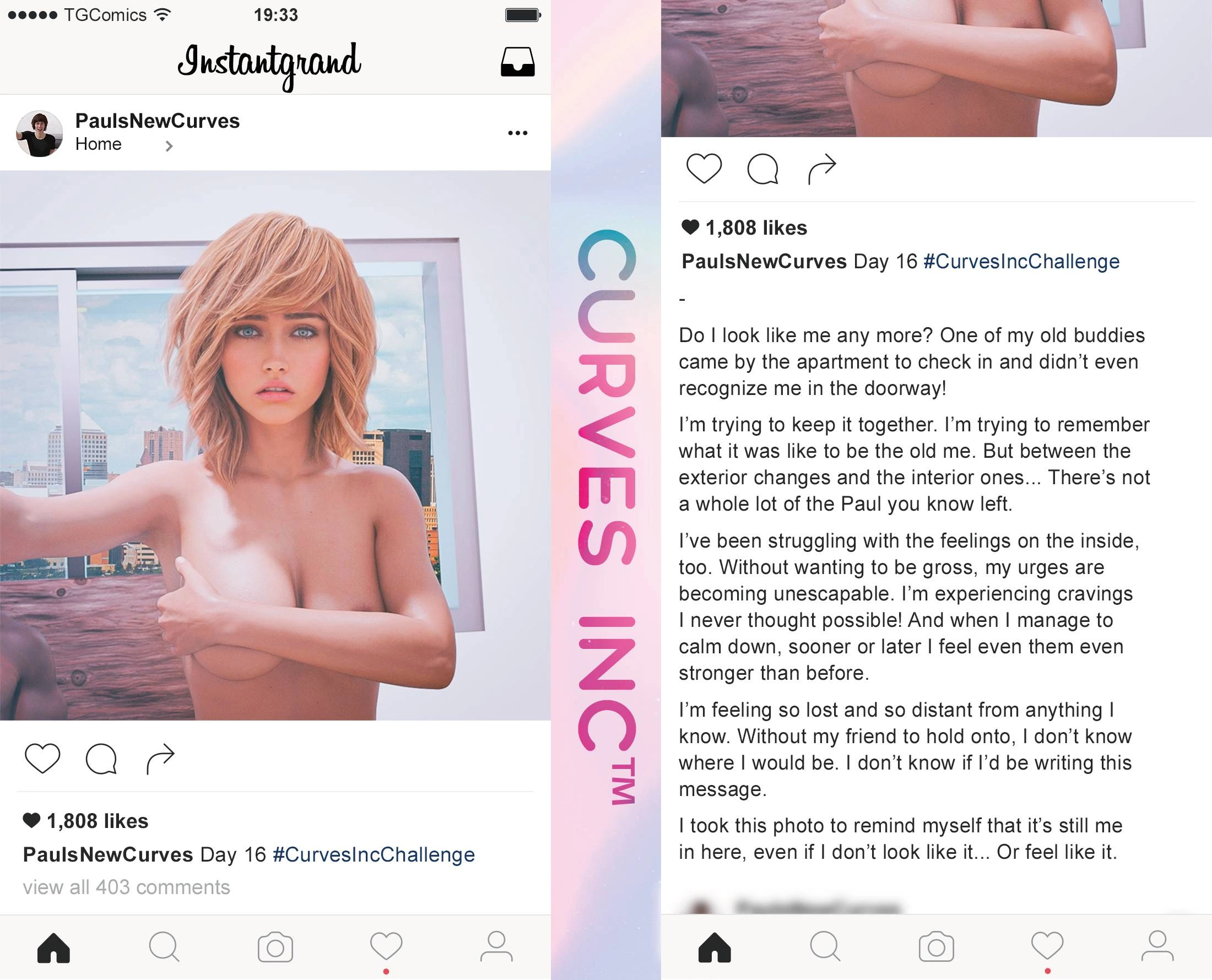Share the post with left arrow icon
Screen dimensions: 1212x980
(160, 759)
